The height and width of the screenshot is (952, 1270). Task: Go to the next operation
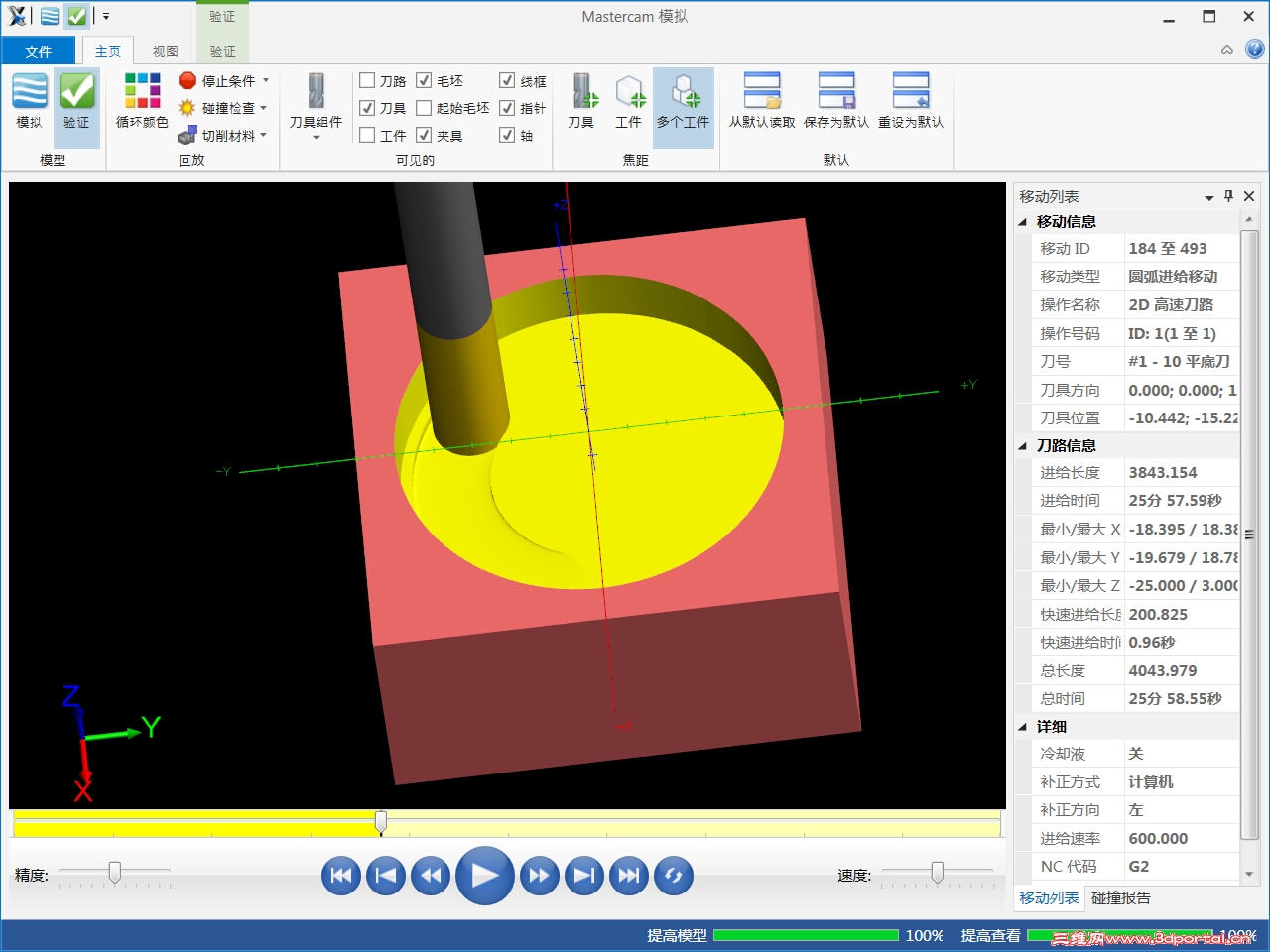(x=584, y=875)
